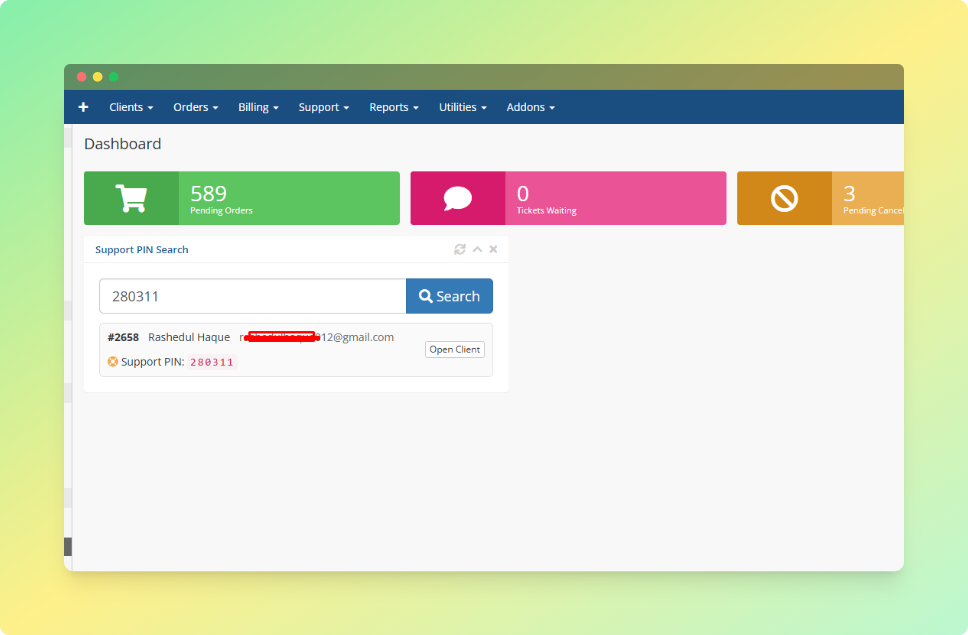Click the Search button

[x=449, y=296]
